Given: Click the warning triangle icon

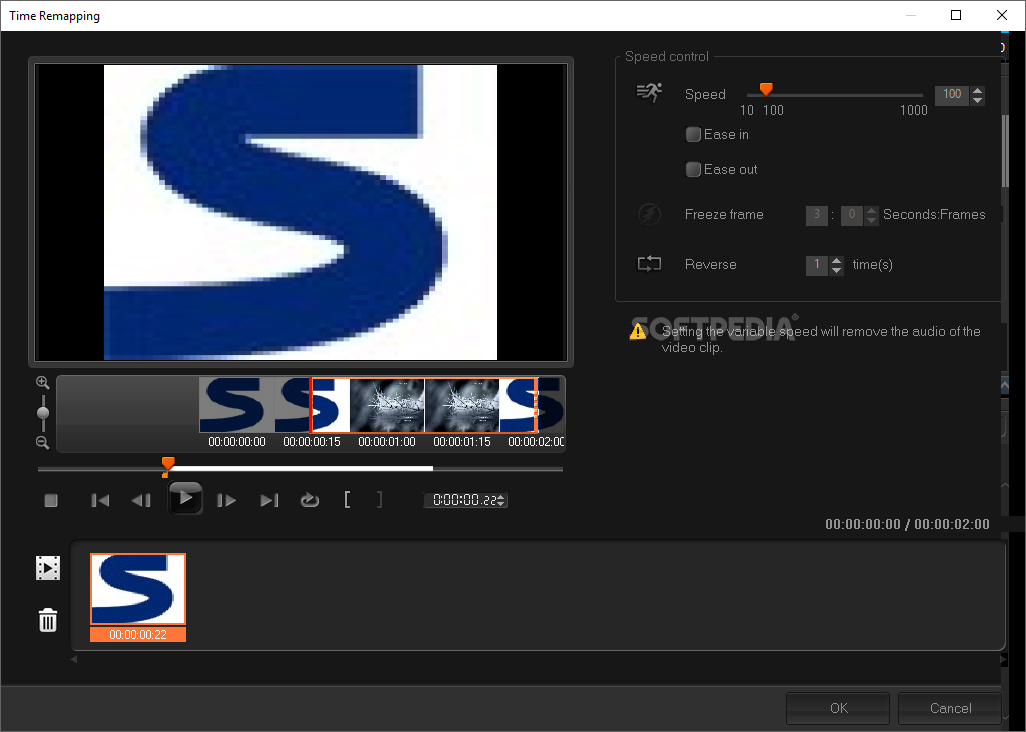Looking at the screenshot, I should pos(638,332).
